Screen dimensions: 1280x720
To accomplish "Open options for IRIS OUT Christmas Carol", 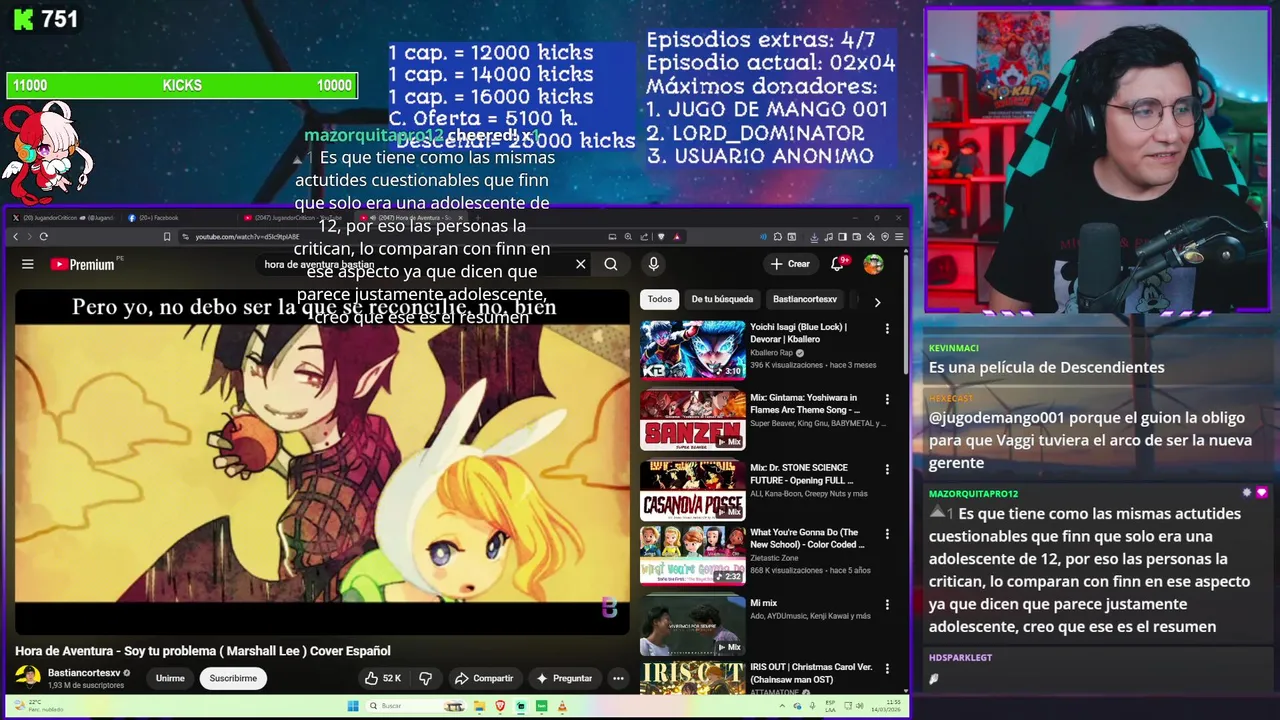I will coord(887,668).
